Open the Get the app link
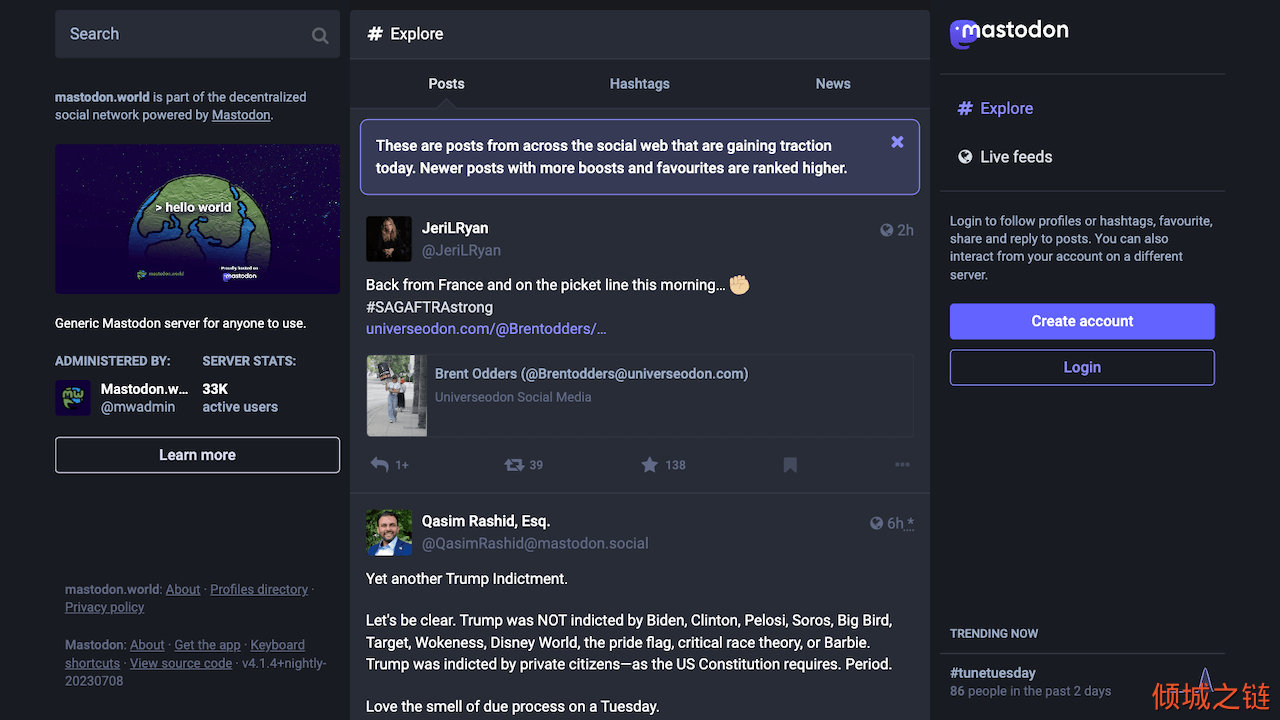1280x720 pixels. pyautogui.click(x=207, y=645)
